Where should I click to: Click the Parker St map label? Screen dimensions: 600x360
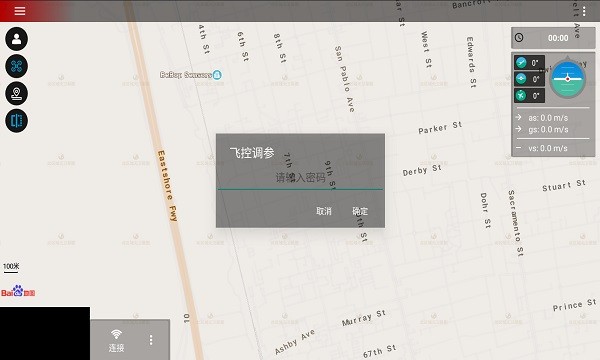click(440, 128)
